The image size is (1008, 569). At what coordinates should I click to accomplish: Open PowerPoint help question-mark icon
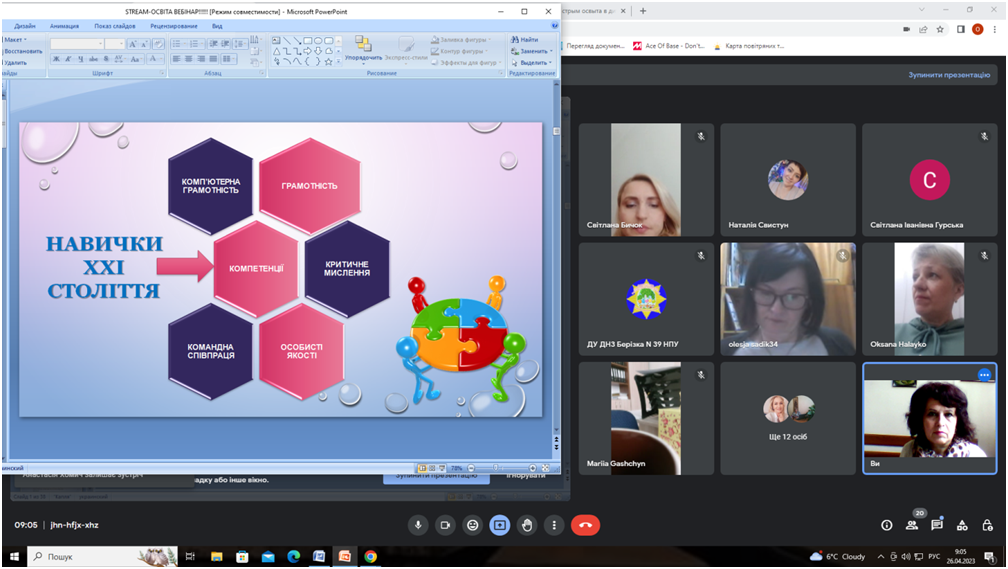pyautogui.click(x=555, y=25)
